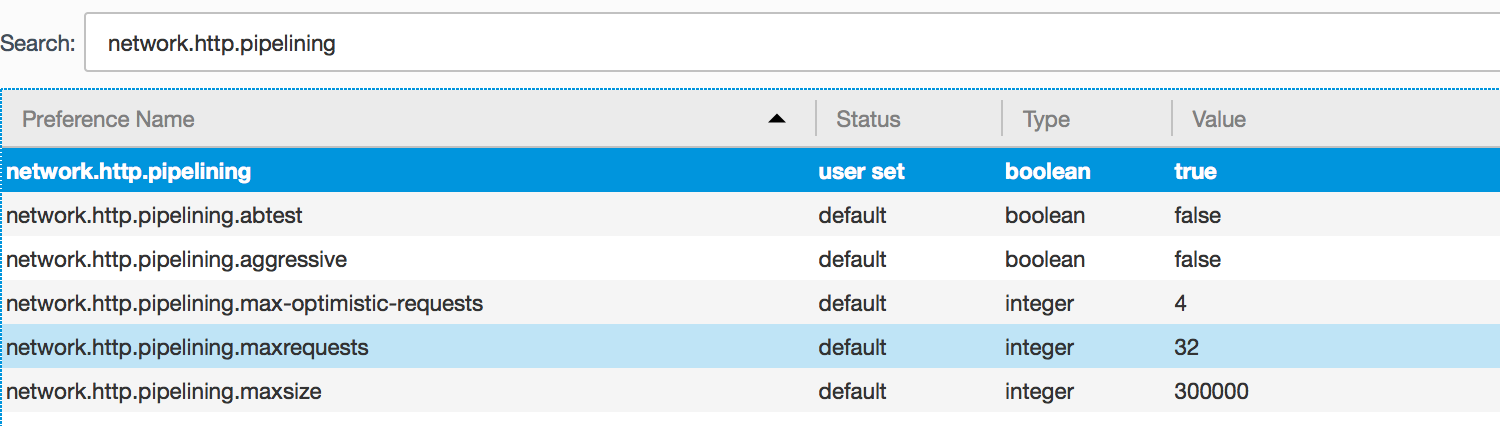Click the value 32 for maxrequests

tap(1186, 348)
